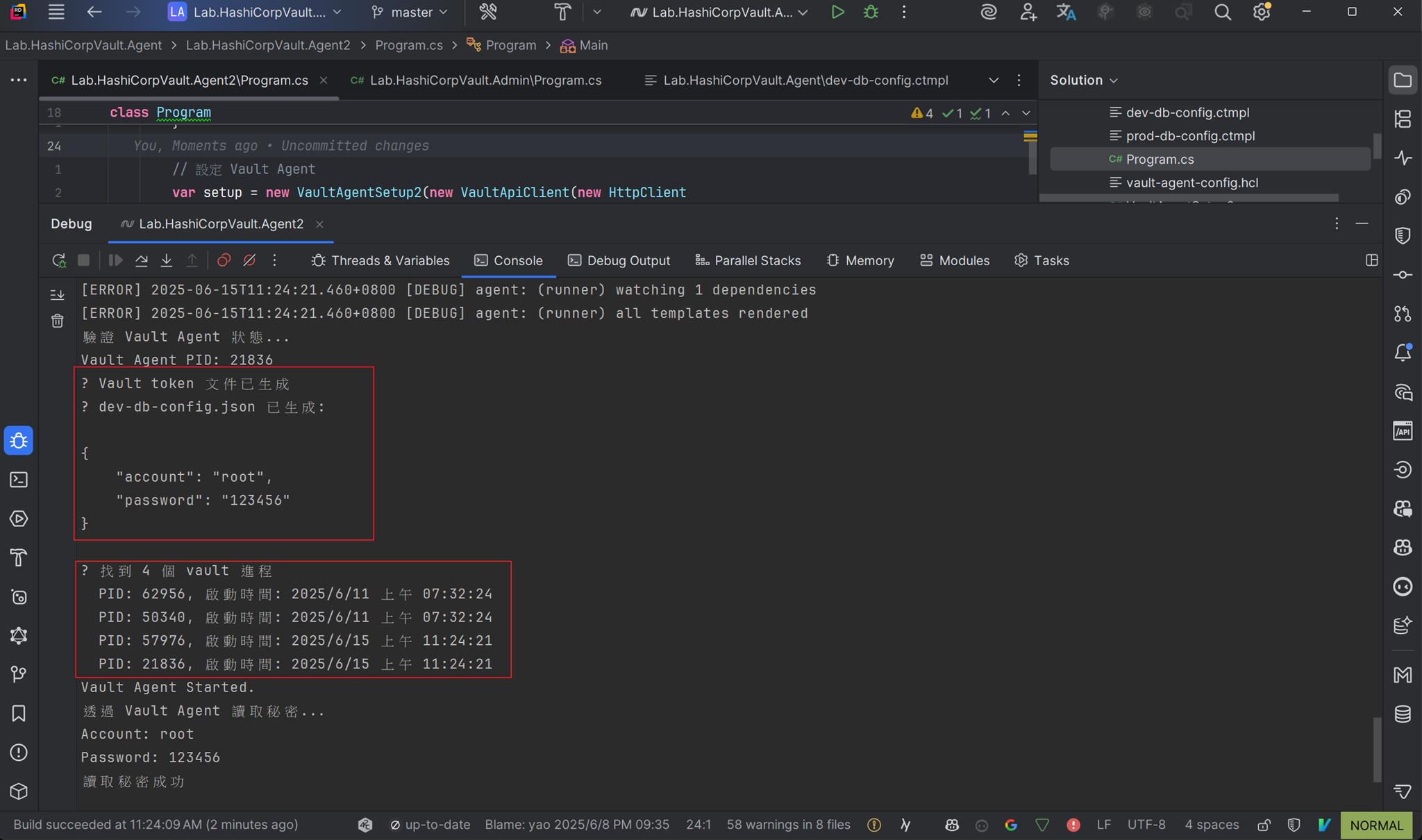The width and height of the screenshot is (1422, 840).
Task: Click 58 warnings in 8 files status
Action: [x=788, y=825]
